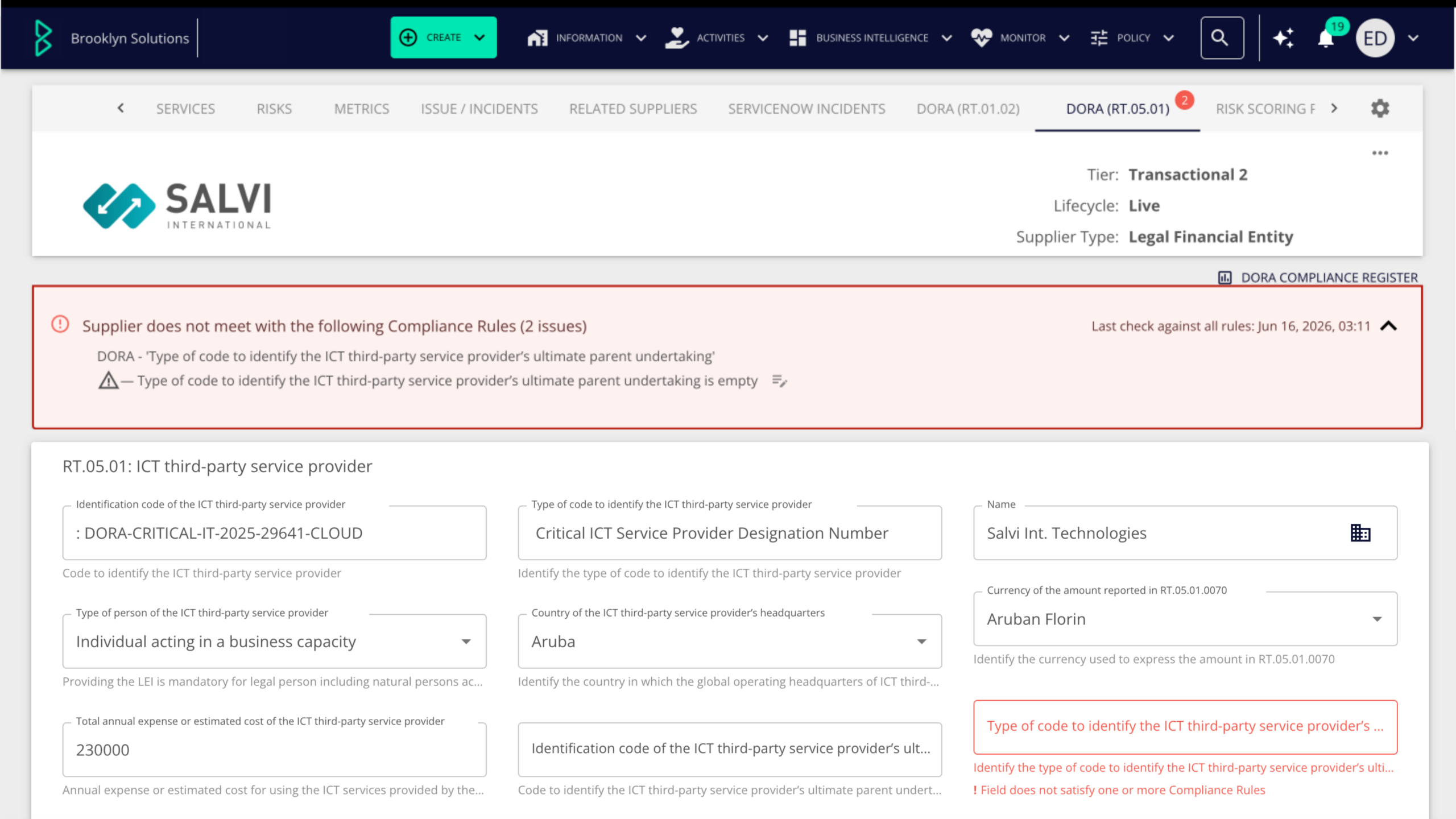Click the '2 issues' compliance banner heading
The width and height of the screenshot is (1456, 819).
[334, 326]
